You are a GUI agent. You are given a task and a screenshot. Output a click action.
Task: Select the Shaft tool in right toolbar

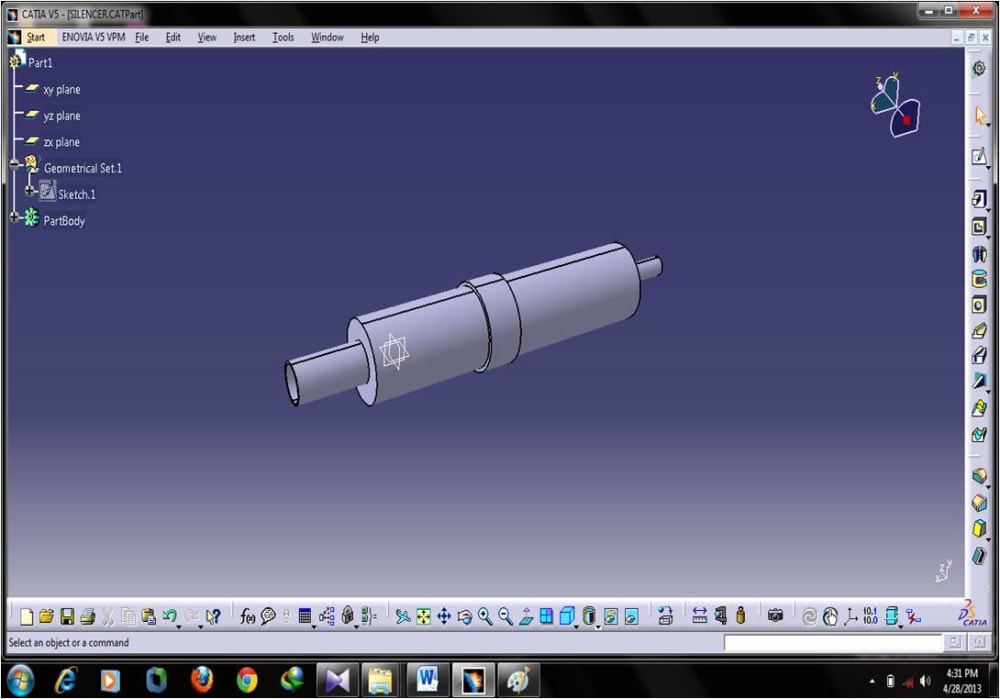(x=979, y=254)
